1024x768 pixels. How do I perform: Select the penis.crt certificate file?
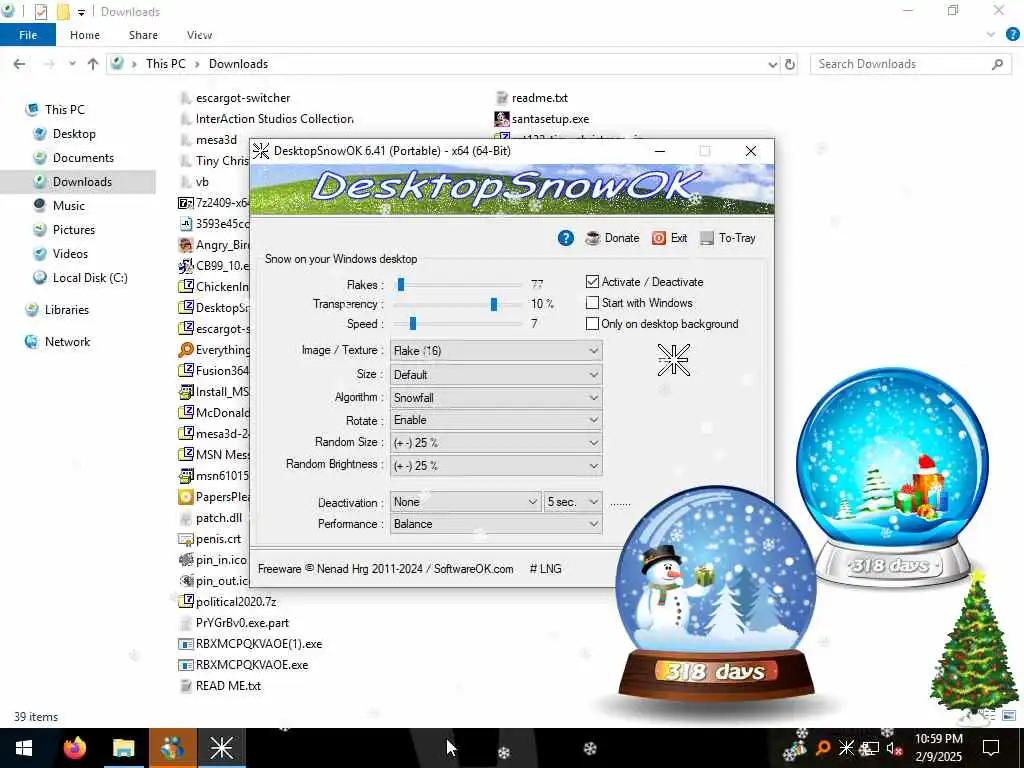(210, 539)
